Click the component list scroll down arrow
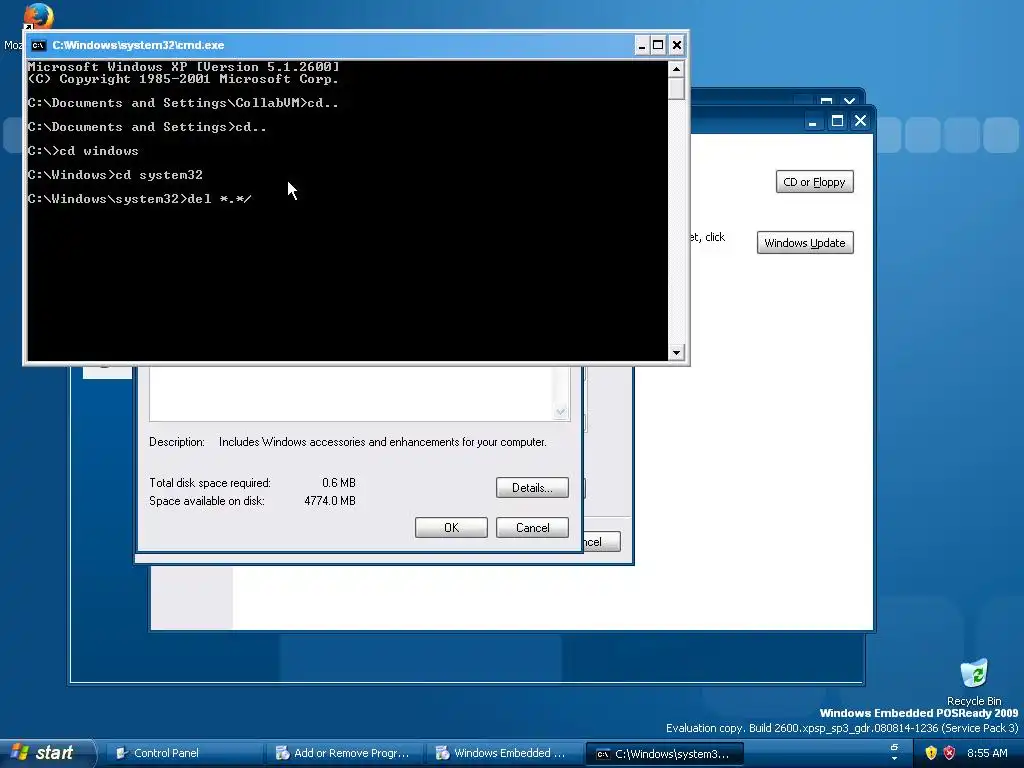 point(560,411)
